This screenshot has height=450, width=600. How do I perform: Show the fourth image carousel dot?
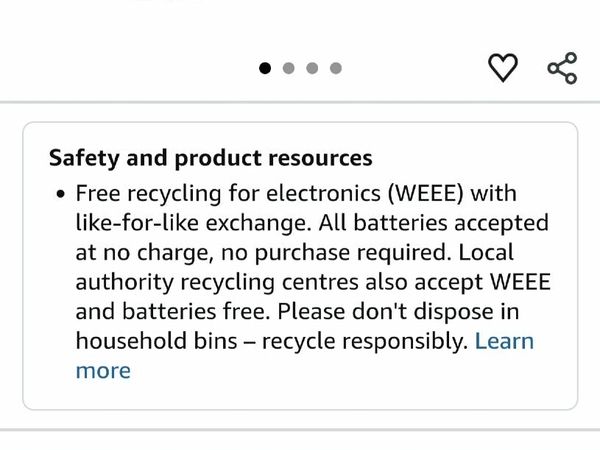click(336, 68)
